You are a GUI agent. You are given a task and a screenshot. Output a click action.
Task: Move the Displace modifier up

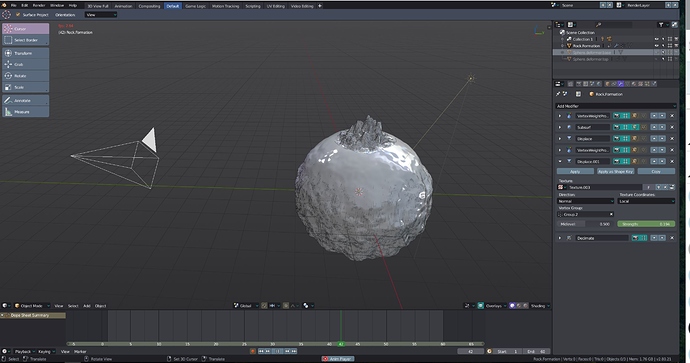click(x=654, y=139)
